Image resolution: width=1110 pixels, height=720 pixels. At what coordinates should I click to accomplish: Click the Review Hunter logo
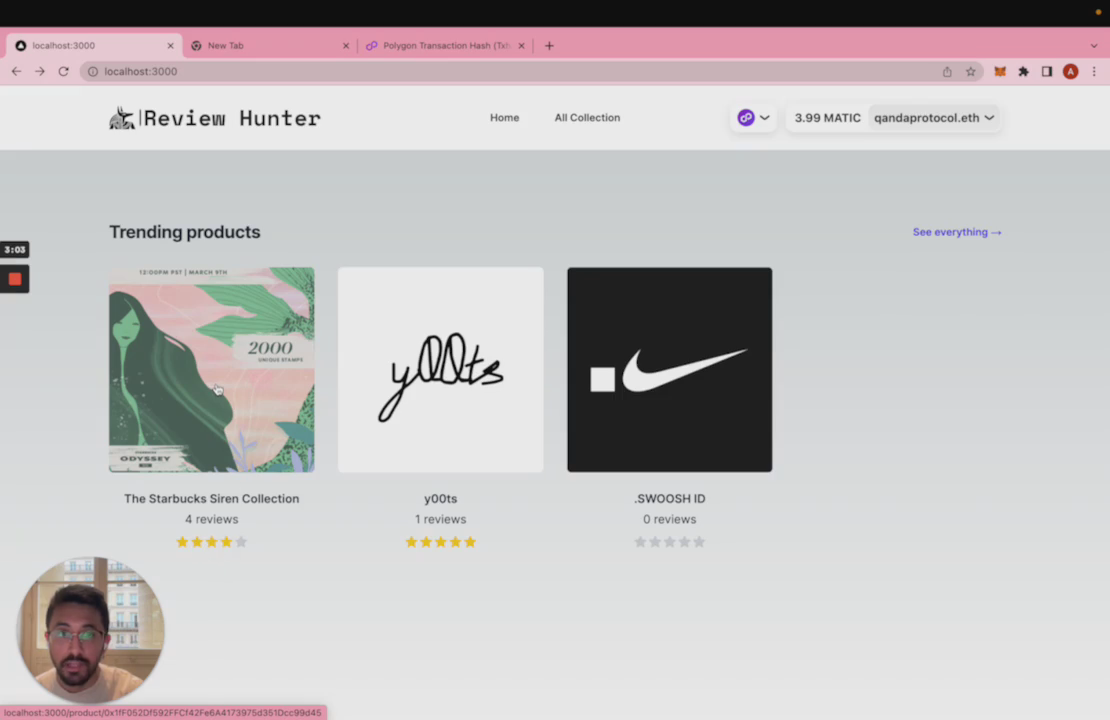point(215,118)
